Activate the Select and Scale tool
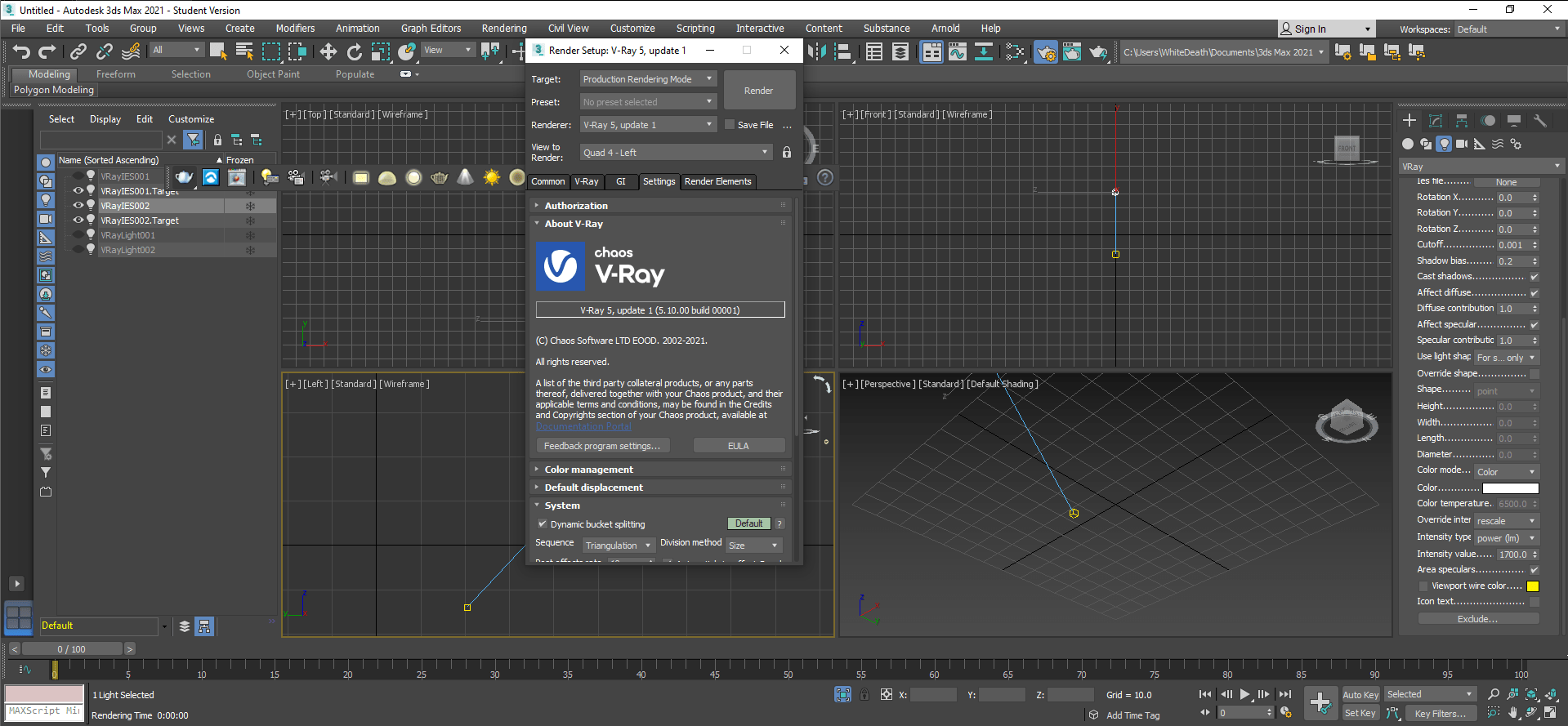The image size is (1568, 726). click(x=381, y=51)
